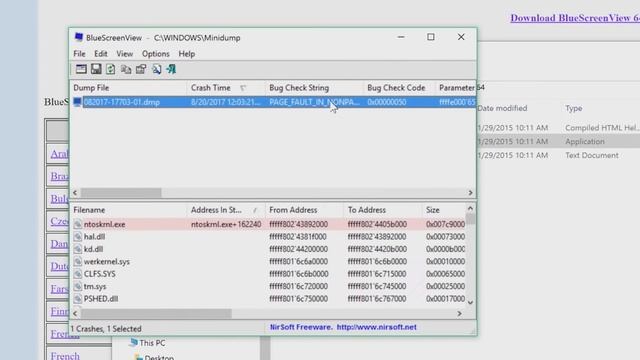Open the View menu
Viewport: 640px width, 360px height.
pos(124,54)
